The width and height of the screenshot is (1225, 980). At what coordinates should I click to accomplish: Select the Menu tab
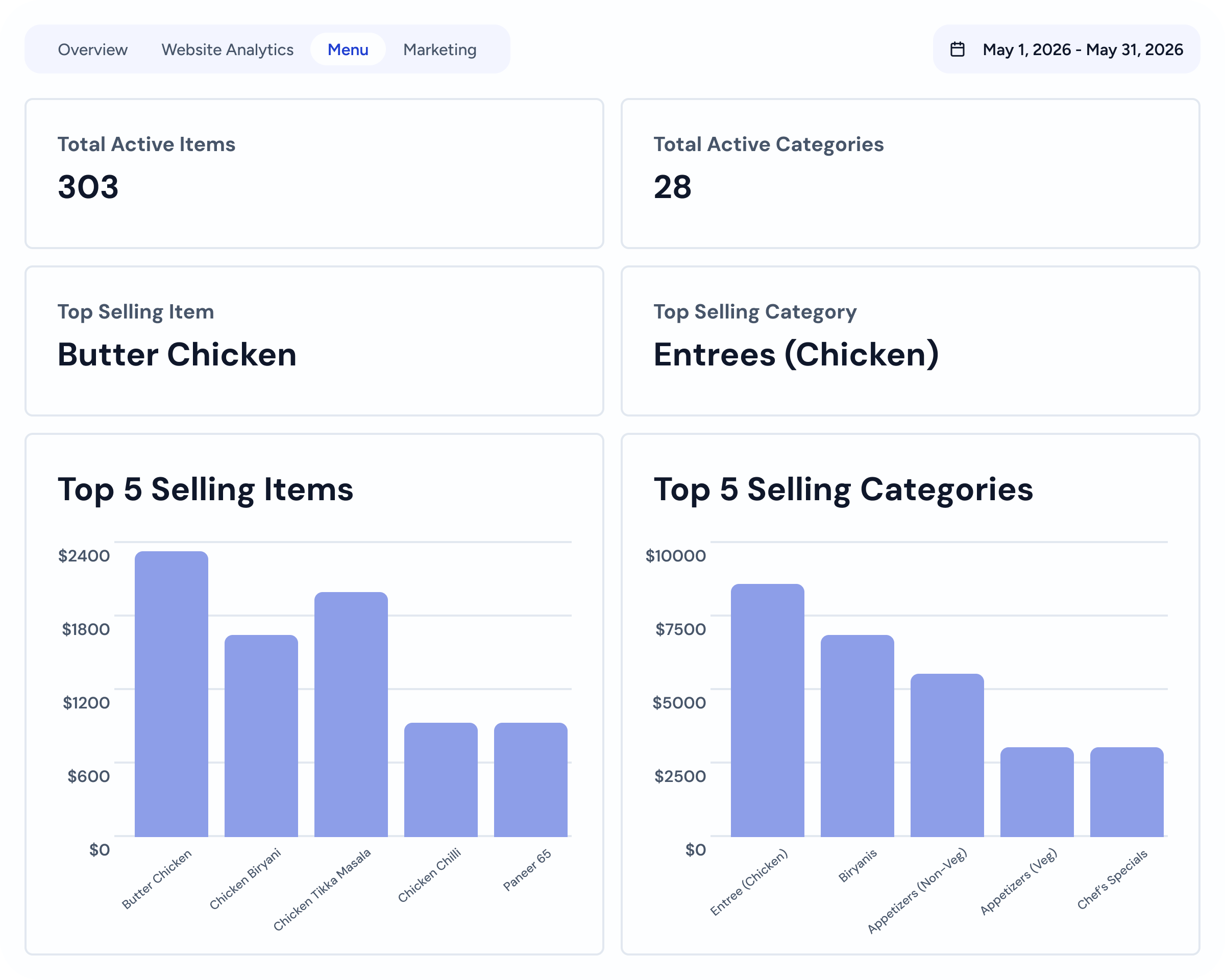(348, 50)
